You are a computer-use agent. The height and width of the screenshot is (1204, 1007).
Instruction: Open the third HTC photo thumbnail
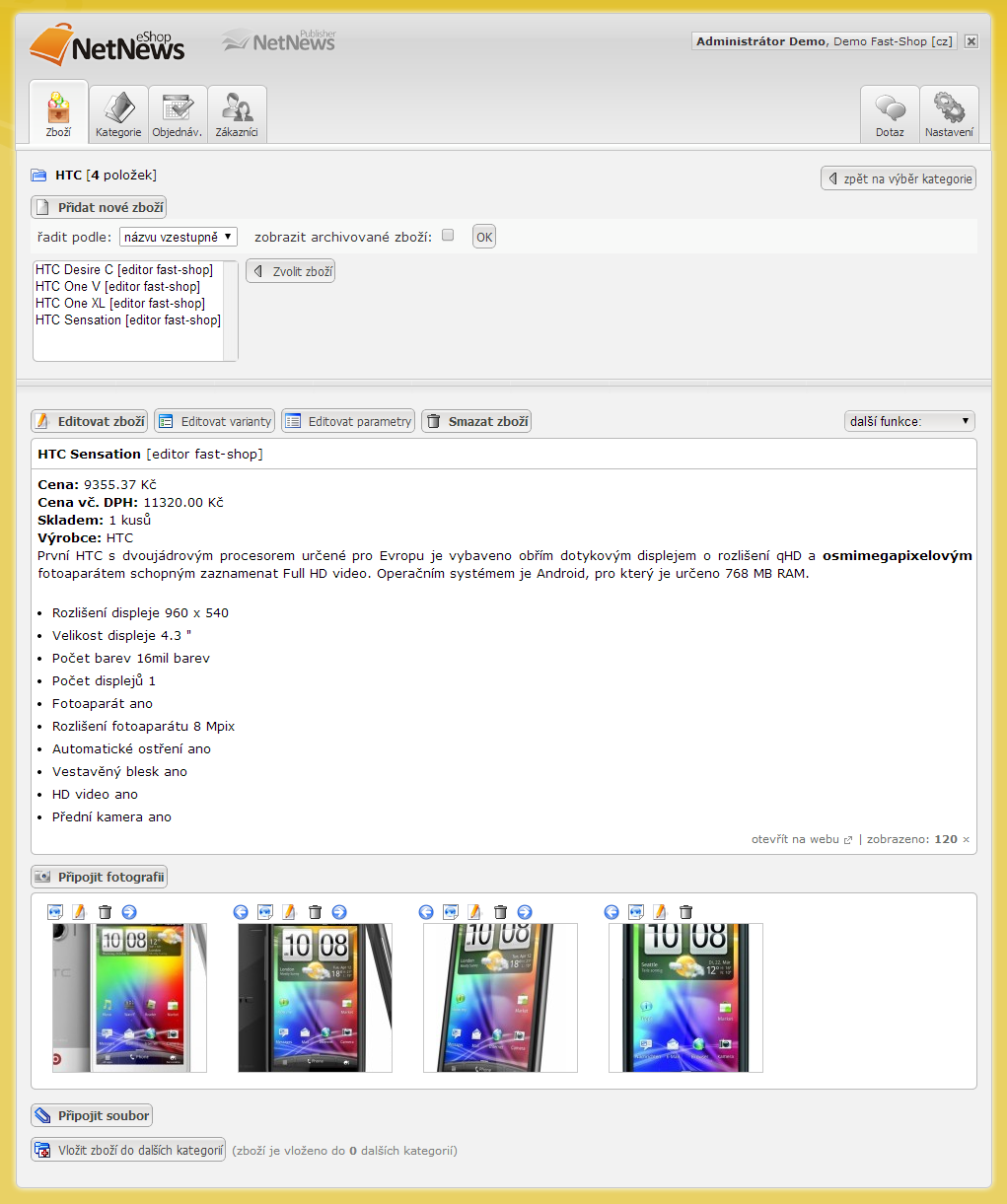click(500, 998)
